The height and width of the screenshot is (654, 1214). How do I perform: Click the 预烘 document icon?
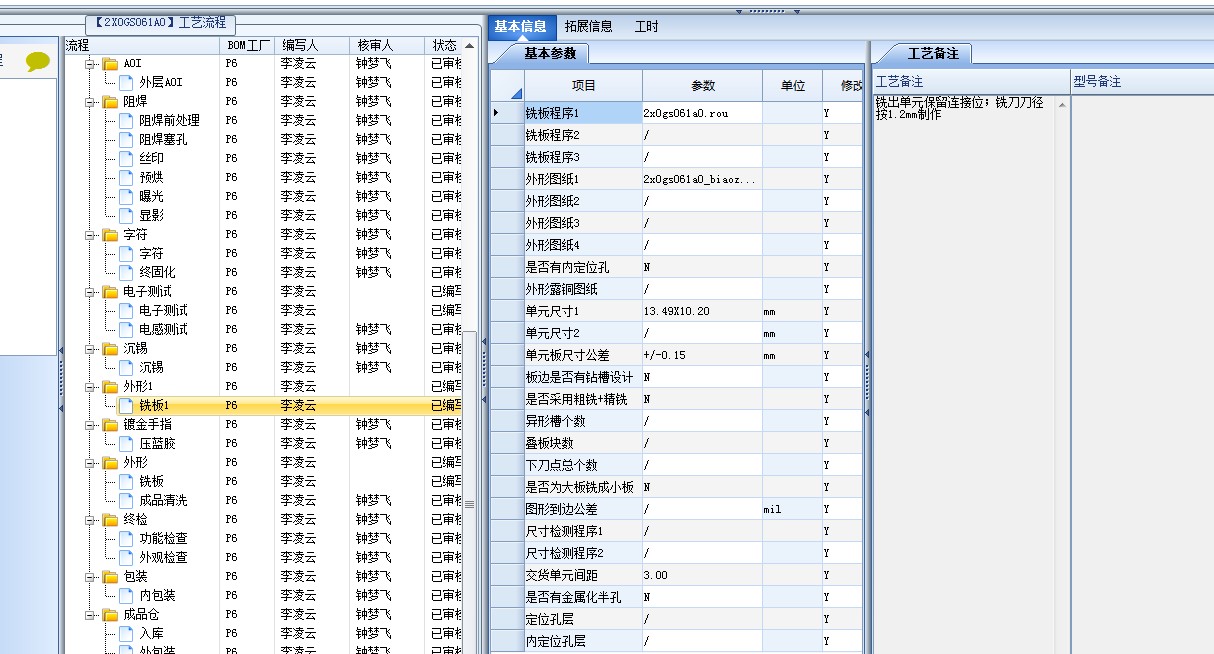pyautogui.click(x=126, y=177)
